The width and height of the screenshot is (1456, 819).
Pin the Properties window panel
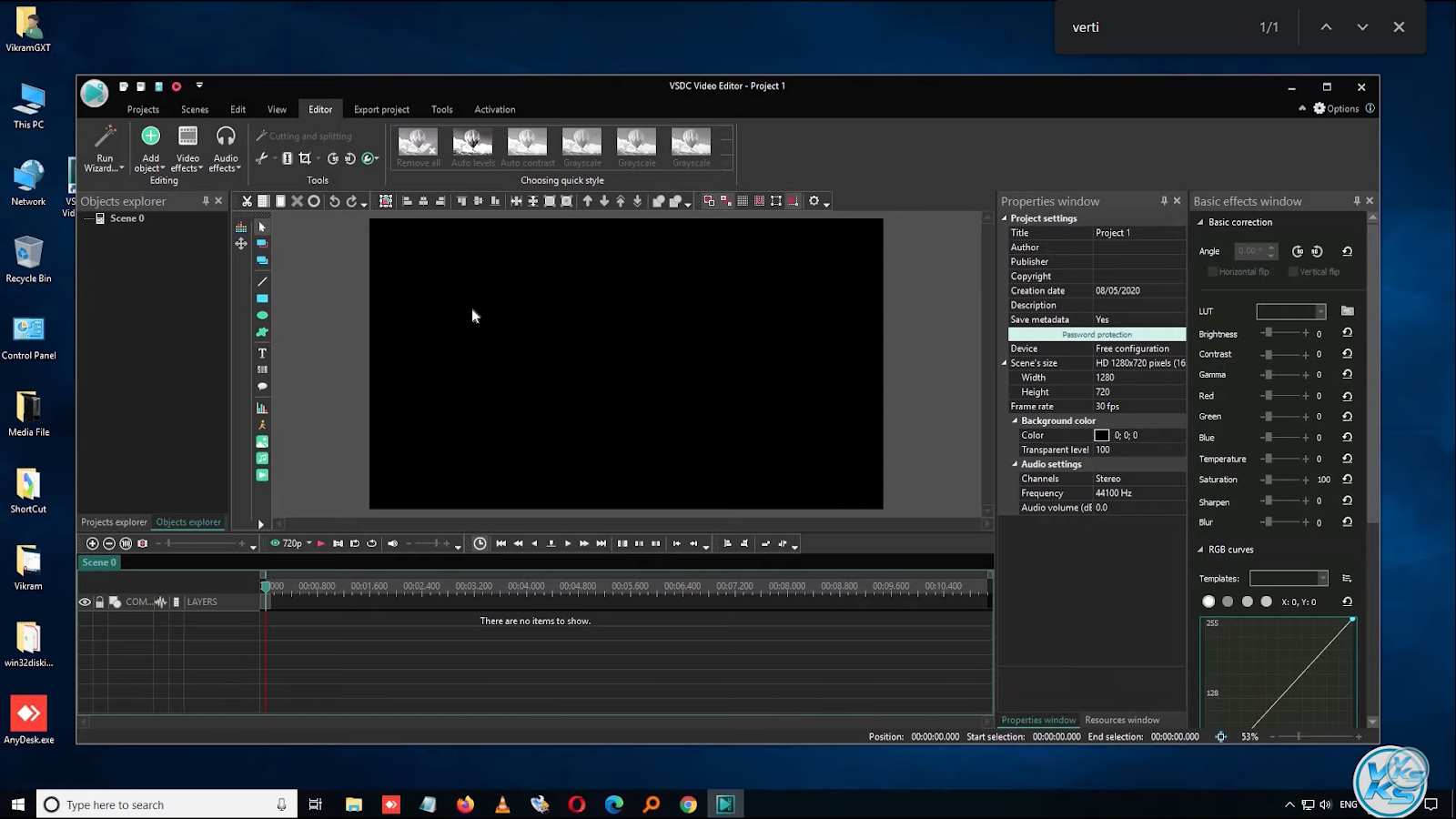coord(1164,201)
